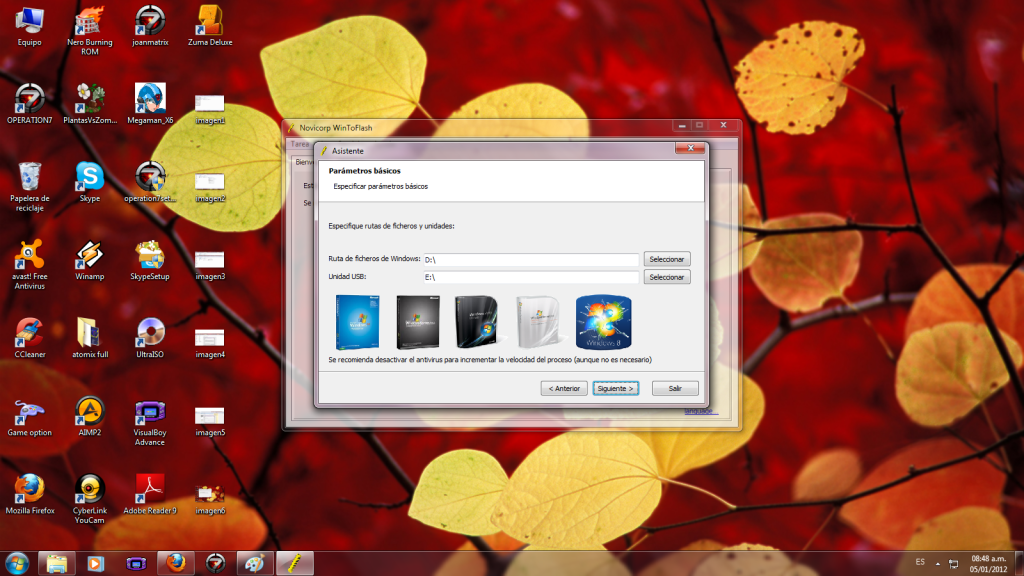Select the joanmatrix desktop shortcut
The image size is (1024, 576).
pos(150,26)
